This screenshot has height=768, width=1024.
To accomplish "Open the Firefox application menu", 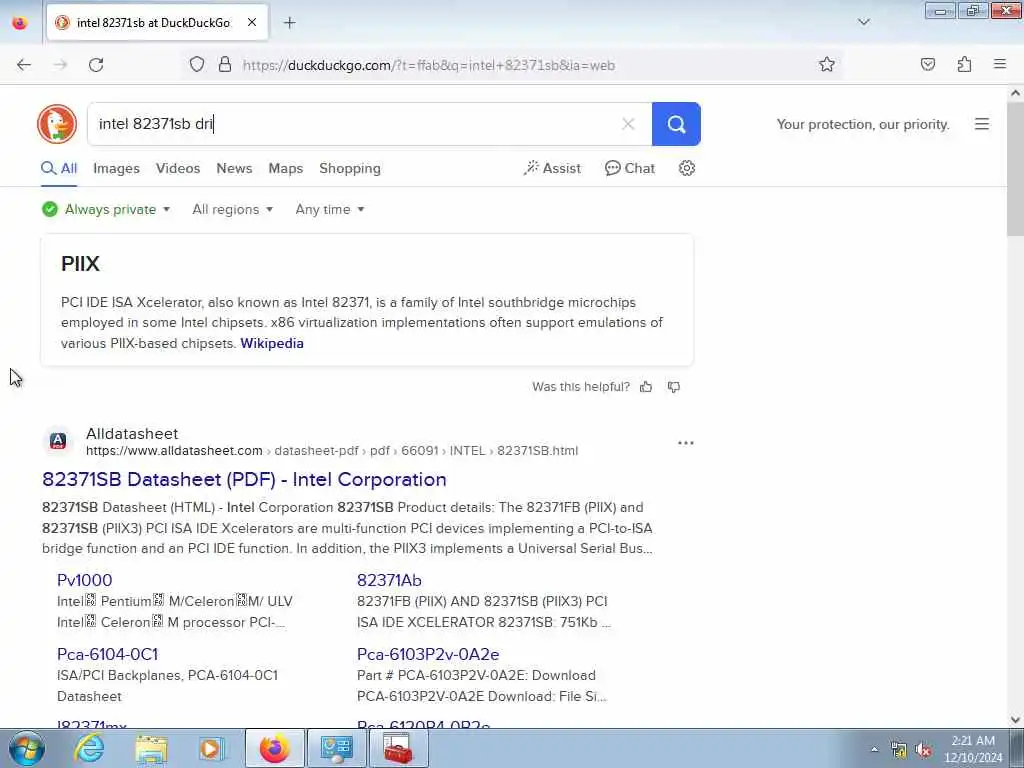I will (x=1000, y=65).
